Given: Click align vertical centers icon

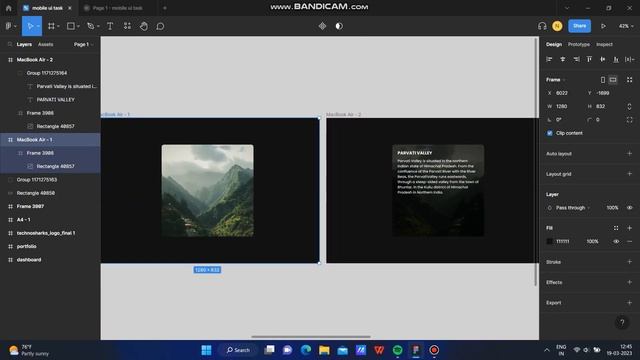Looking at the screenshot, I should 603,60.
